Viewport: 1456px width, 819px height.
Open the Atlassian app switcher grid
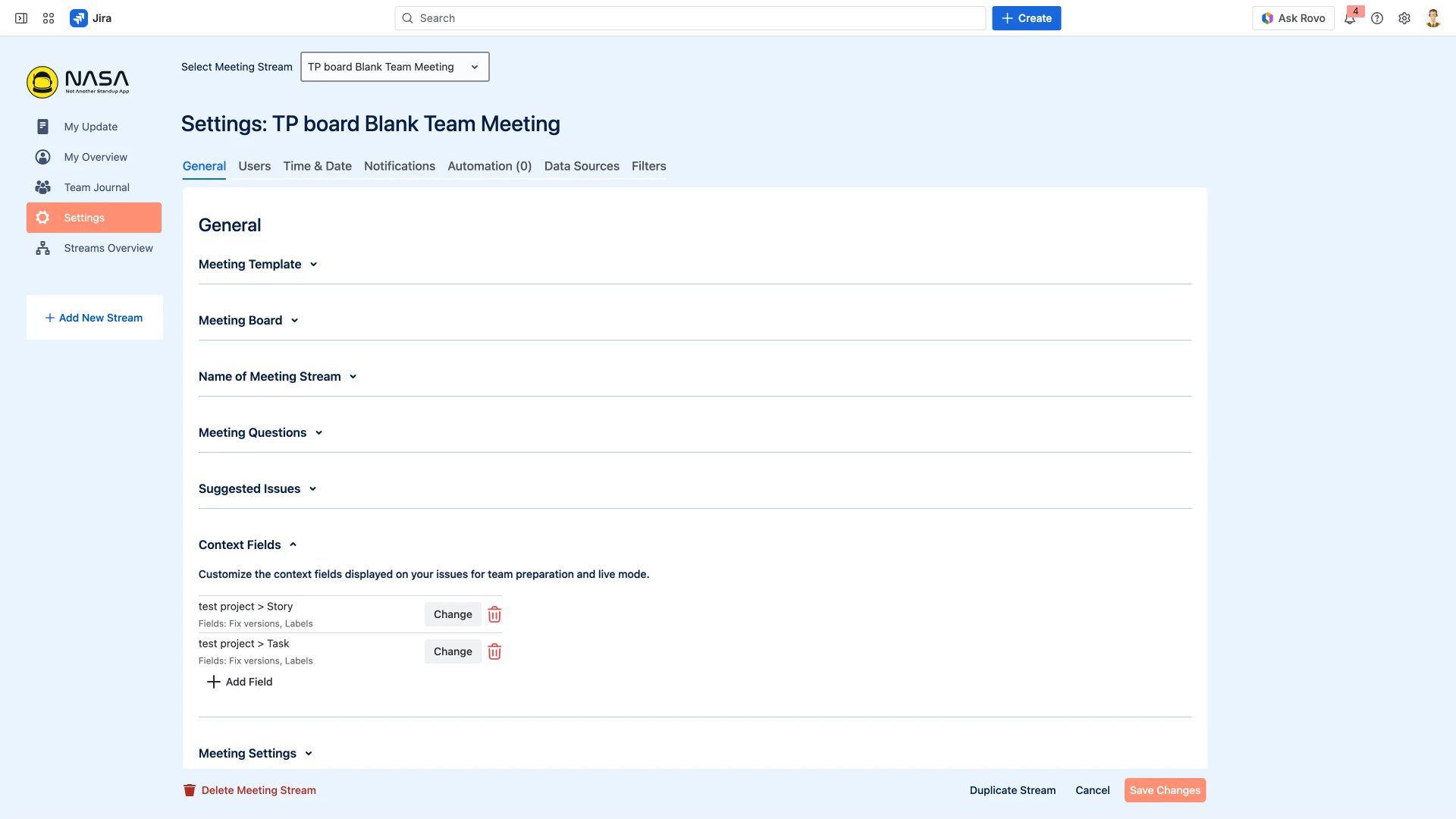coord(48,17)
